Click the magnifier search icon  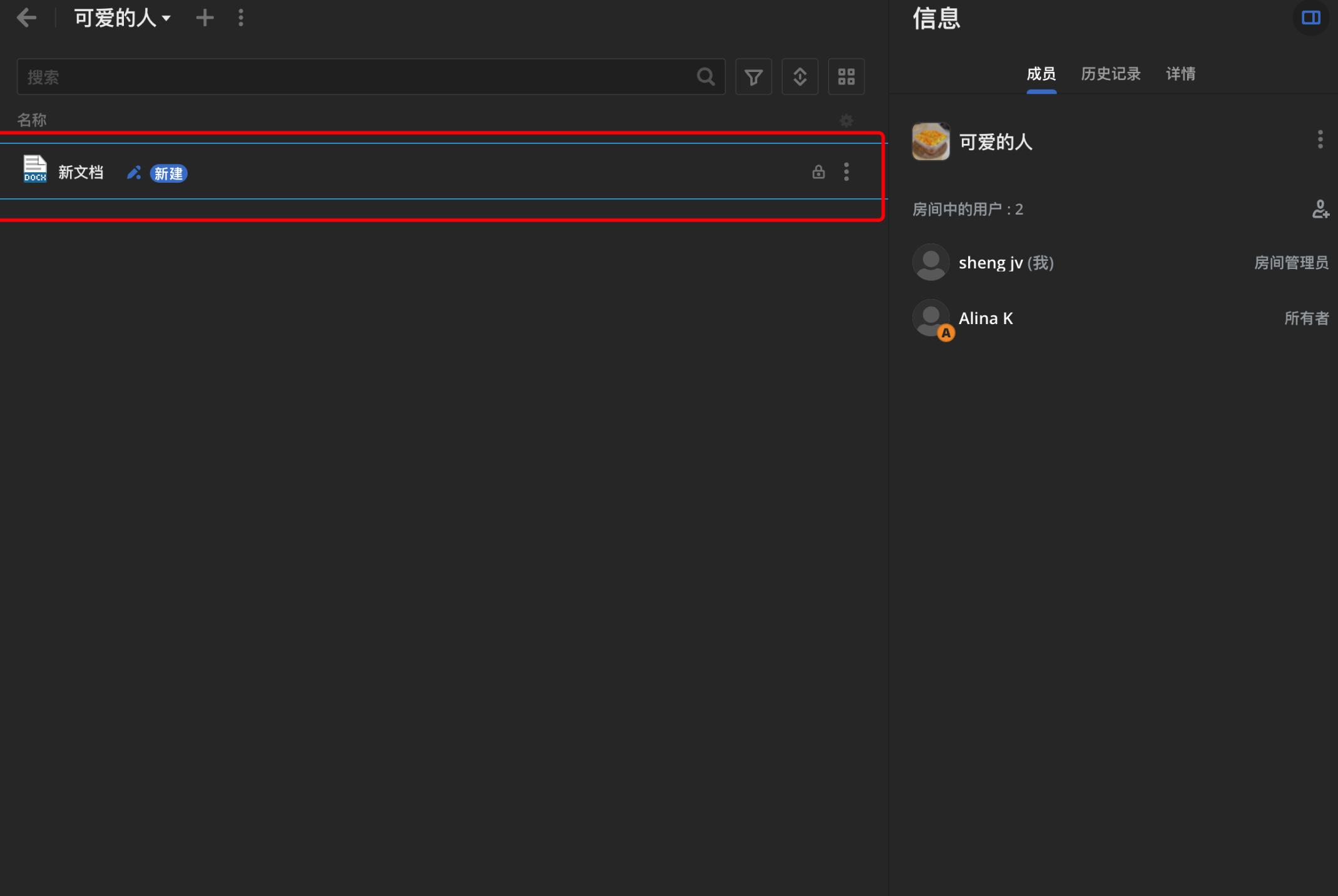705,77
